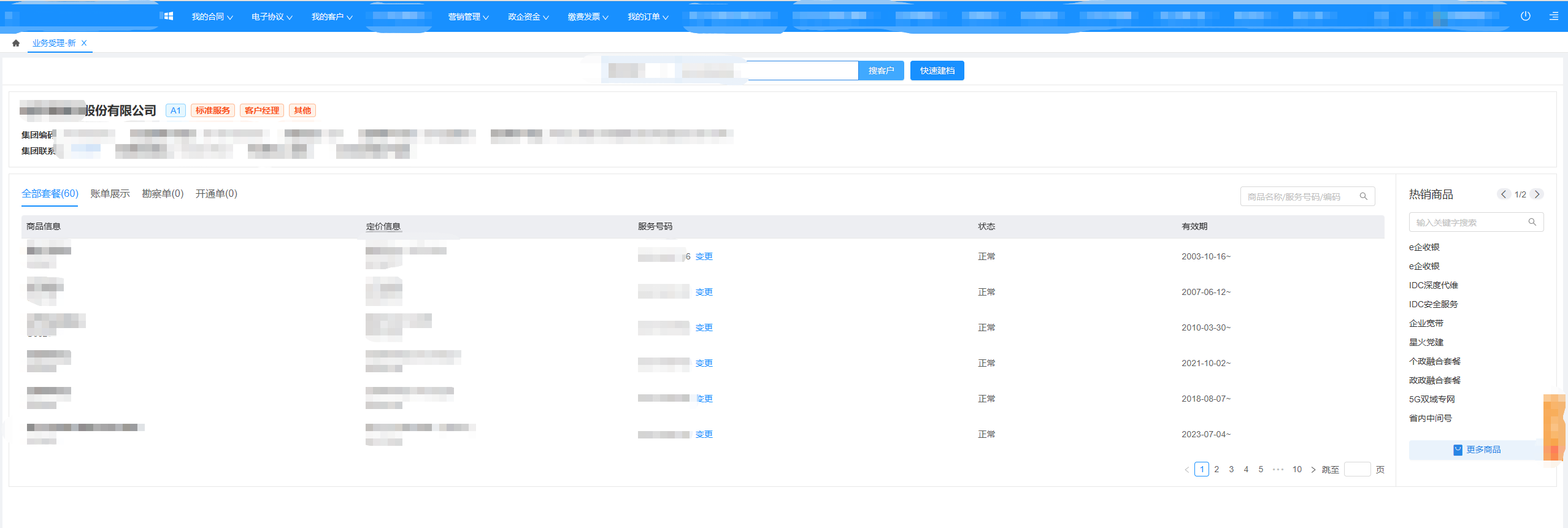Screen dimensions: 1568x528
Task: Click 输入关键字搜索 field
Action: click(x=1476, y=222)
